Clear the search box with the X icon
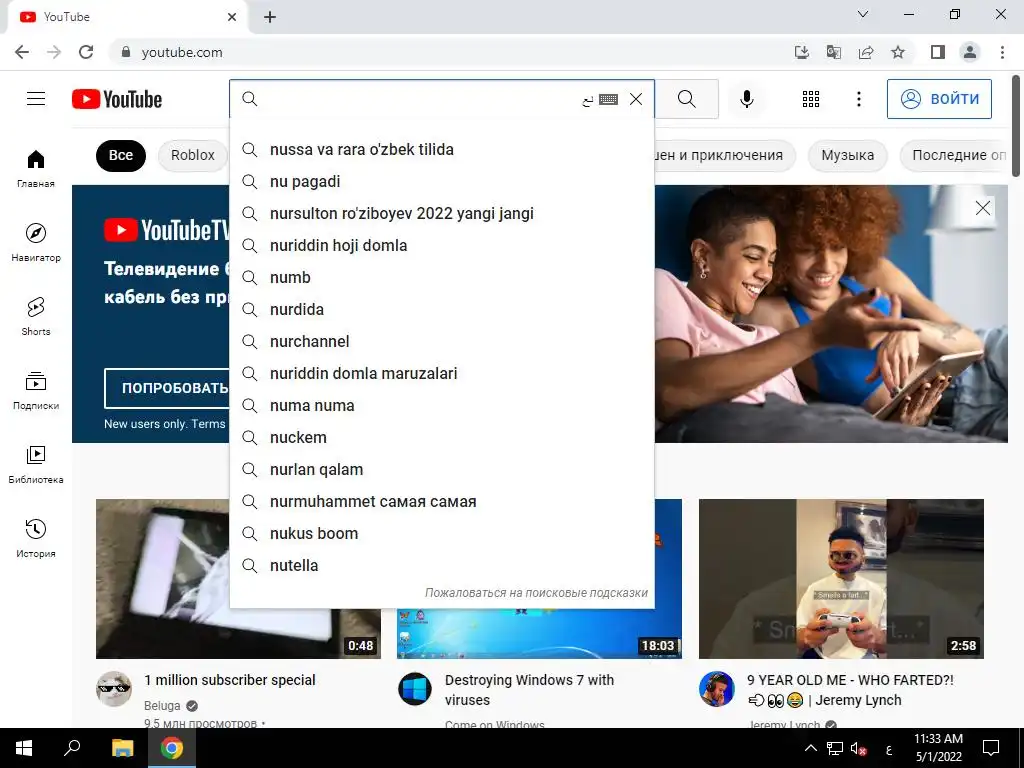 (x=635, y=99)
